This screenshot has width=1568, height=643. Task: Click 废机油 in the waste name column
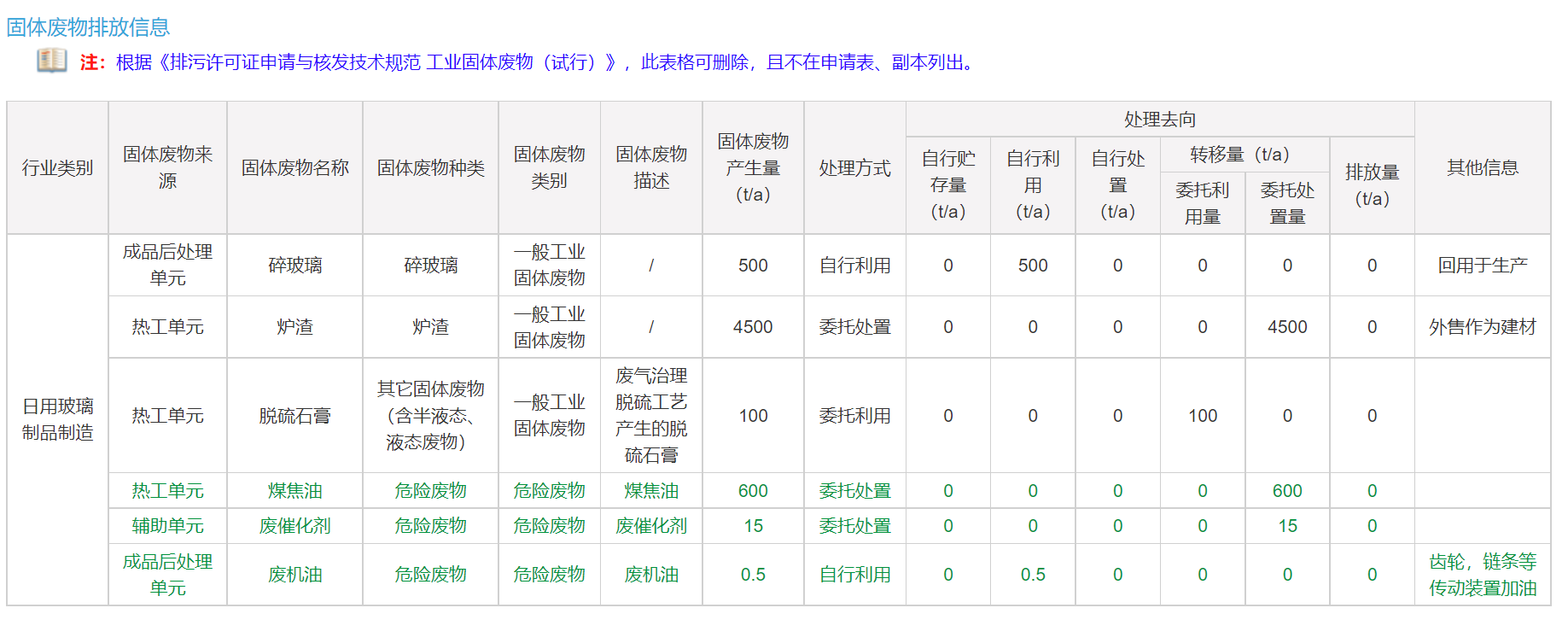point(294,575)
